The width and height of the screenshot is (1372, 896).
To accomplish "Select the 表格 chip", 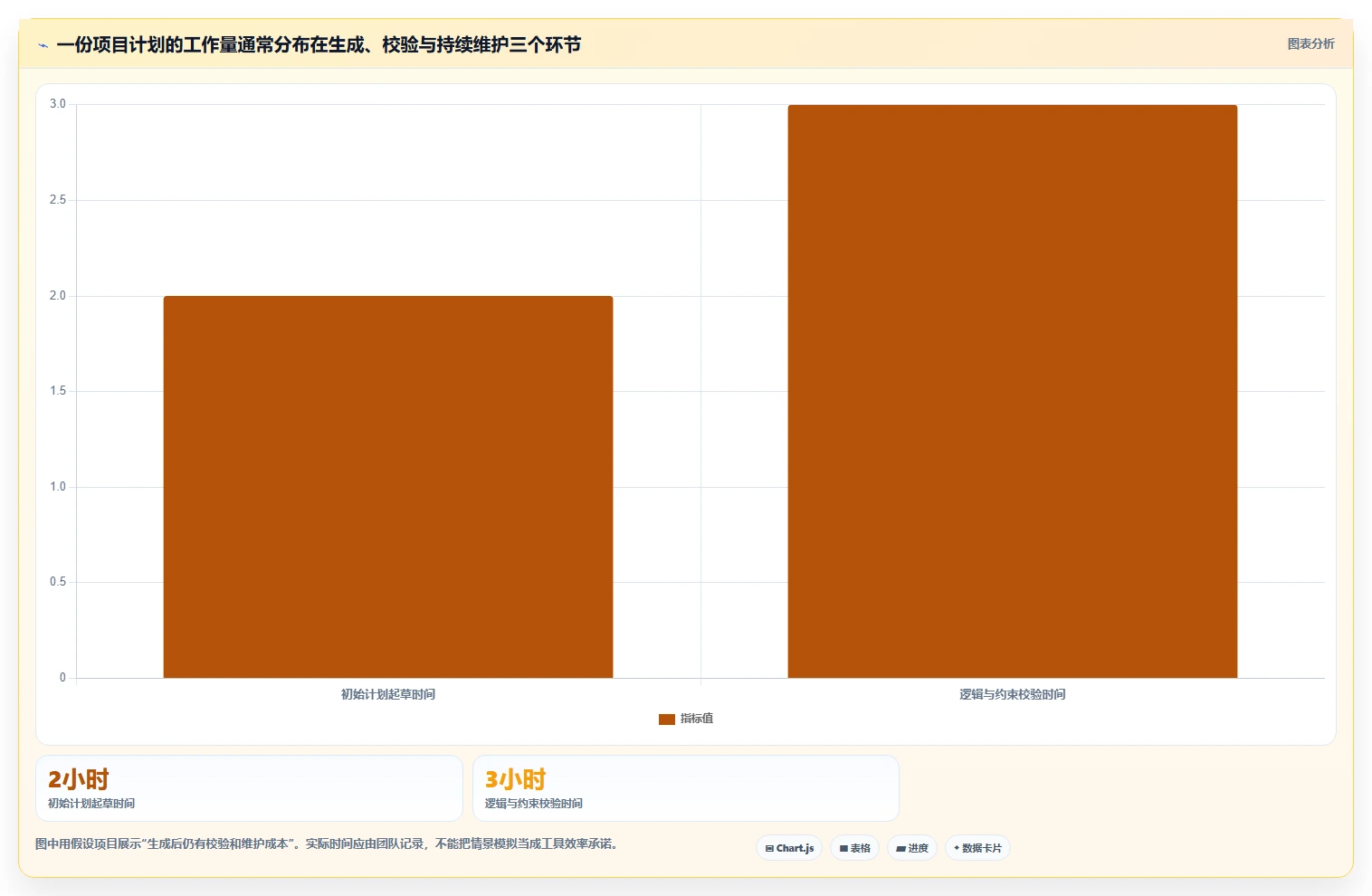I will [x=854, y=848].
